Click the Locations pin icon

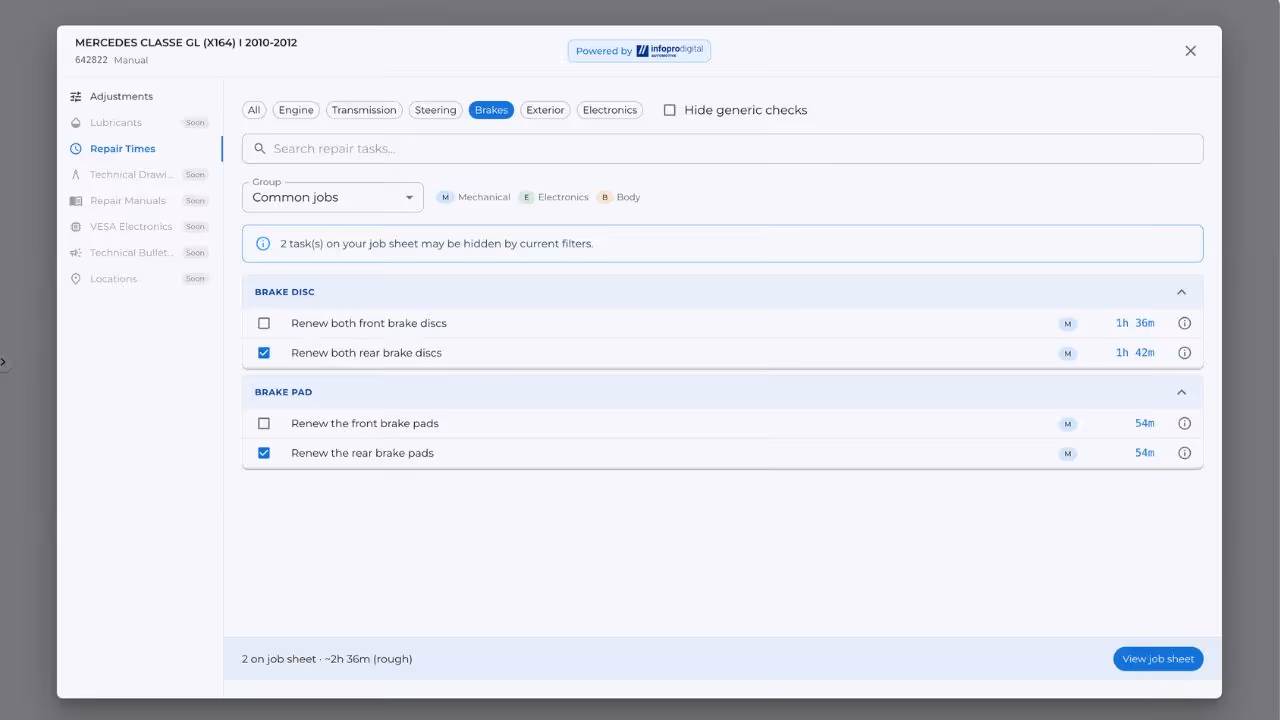[76, 279]
